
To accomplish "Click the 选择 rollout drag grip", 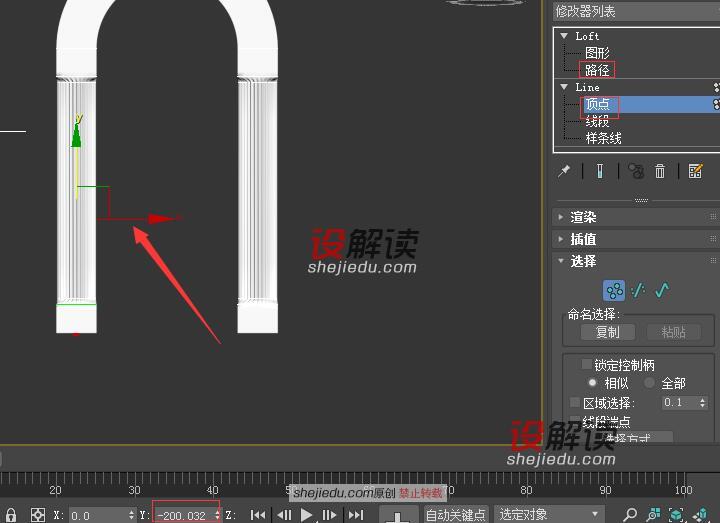I will tap(713, 260).
